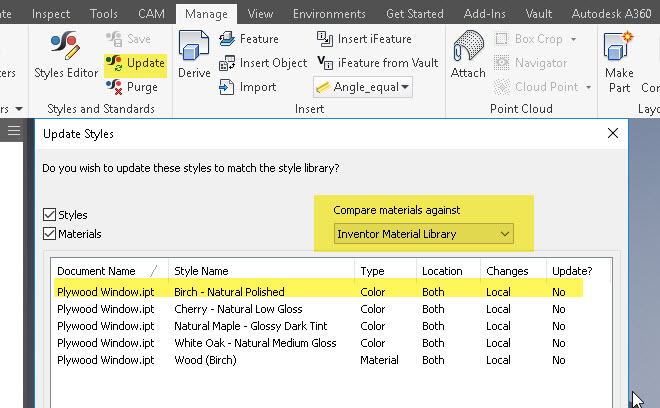
Task: Close the Update Styles dialog
Action: pyautogui.click(x=613, y=133)
